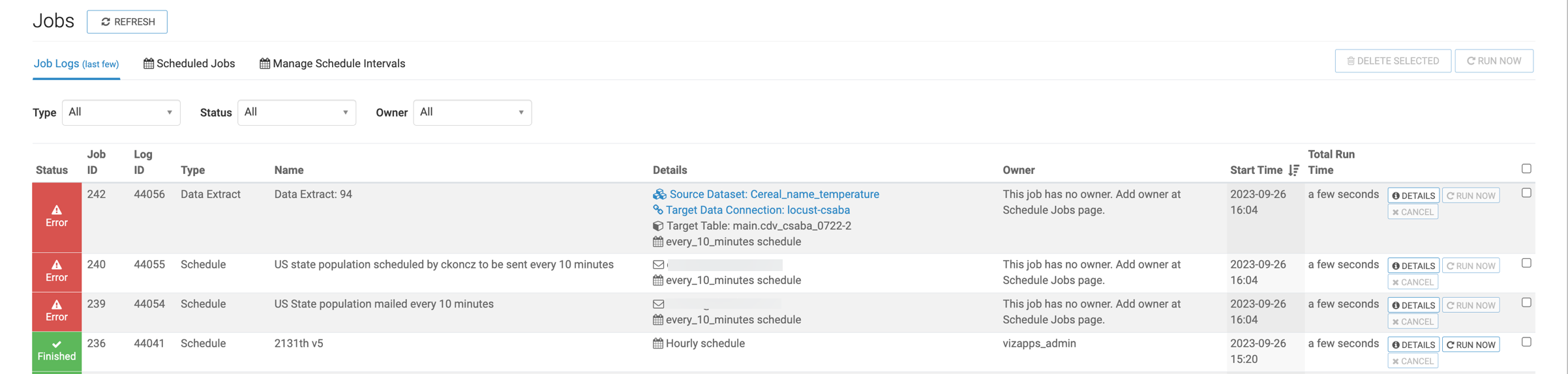Screen dimensions: 1568x374
Task: Toggle the select-all checkbox in table header
Action: point(1526,169)
